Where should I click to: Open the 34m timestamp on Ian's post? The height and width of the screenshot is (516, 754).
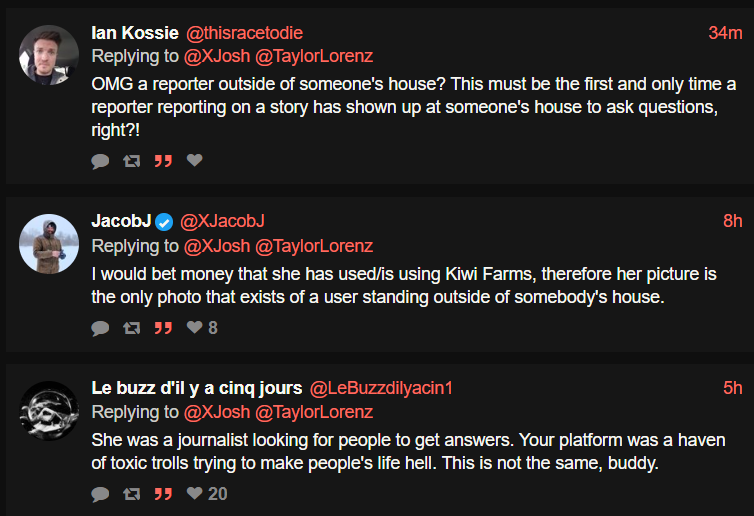click(x=725, y=33)
